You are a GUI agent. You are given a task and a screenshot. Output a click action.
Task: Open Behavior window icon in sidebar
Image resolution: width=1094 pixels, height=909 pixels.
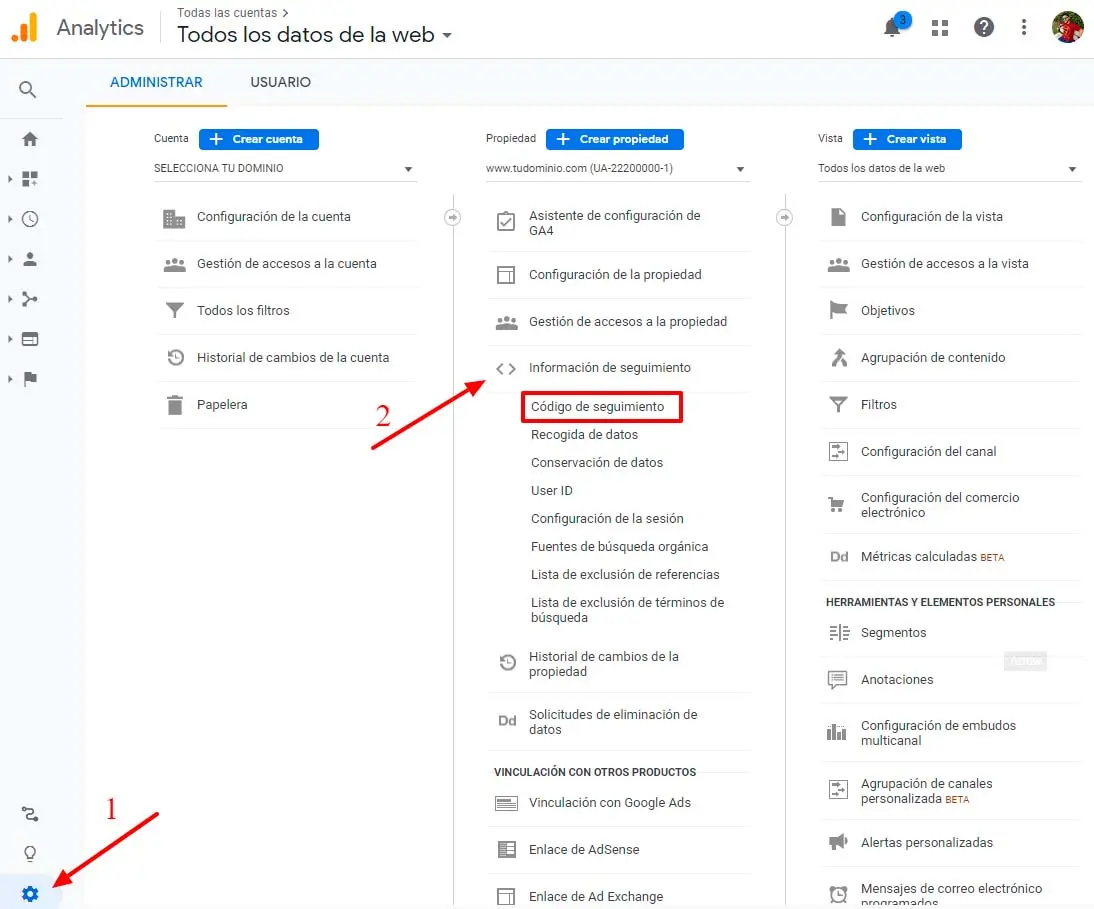[x=29, y=339]
